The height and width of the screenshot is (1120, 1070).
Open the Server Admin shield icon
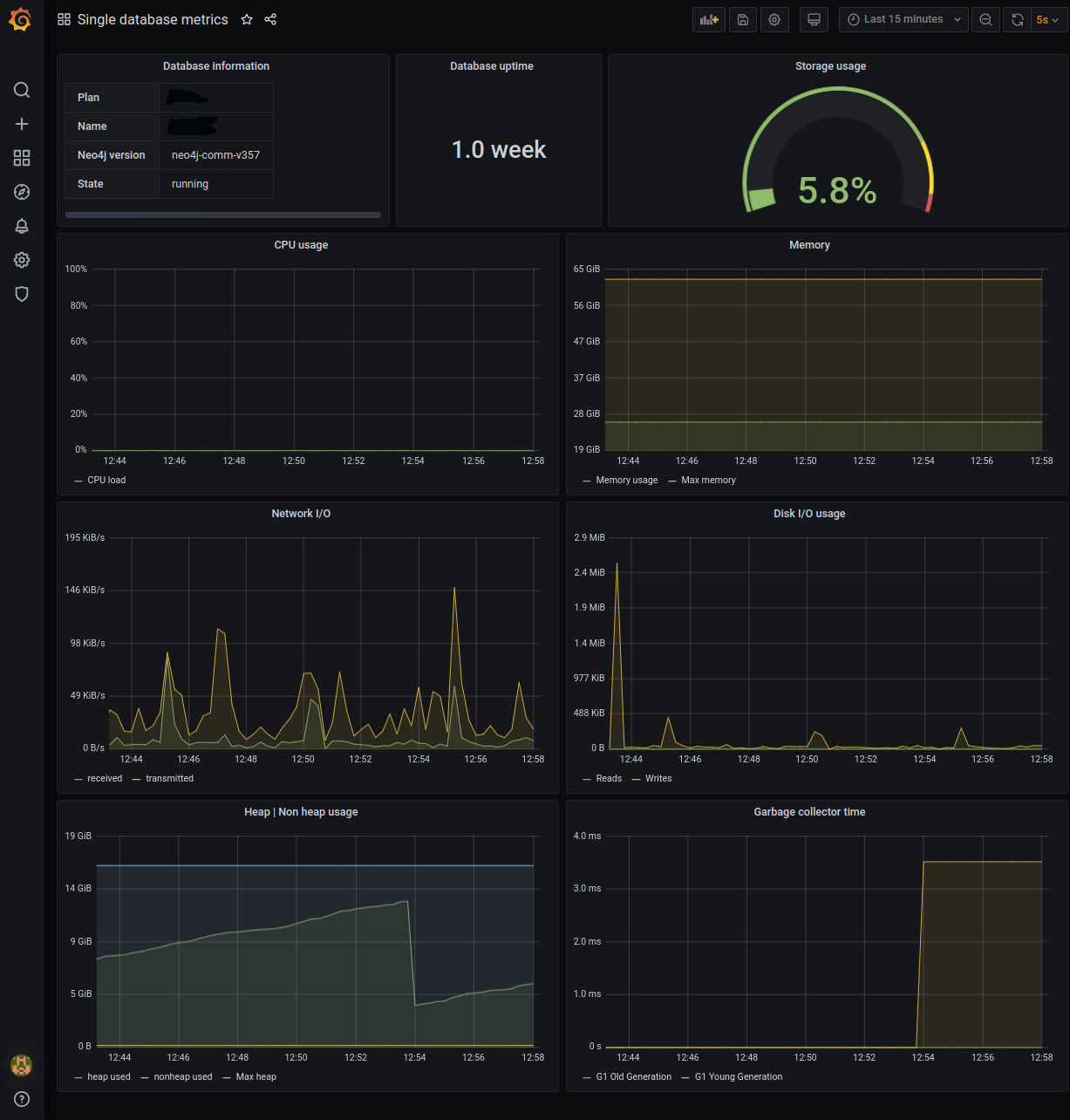pyautogui.click(x=22, y=294)
